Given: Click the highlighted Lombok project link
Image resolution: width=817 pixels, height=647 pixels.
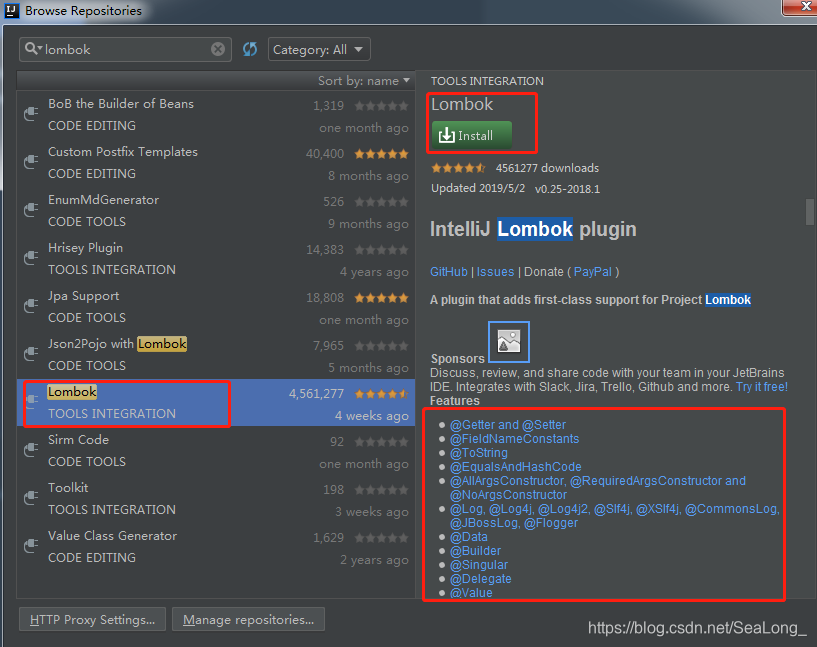Looking at the screenshot, I should (728, 300).
